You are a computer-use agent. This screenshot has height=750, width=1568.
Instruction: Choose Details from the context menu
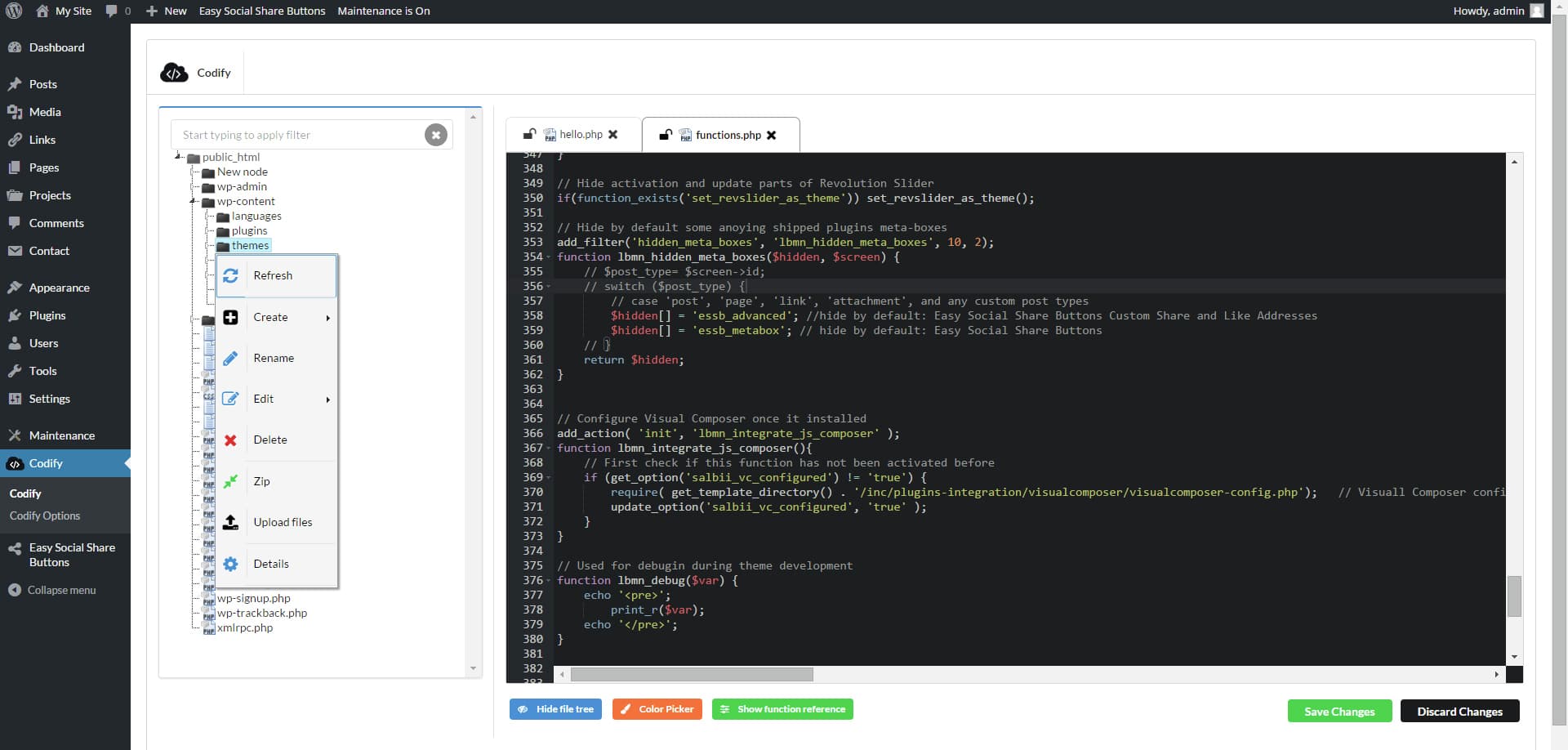coord(277,564)
